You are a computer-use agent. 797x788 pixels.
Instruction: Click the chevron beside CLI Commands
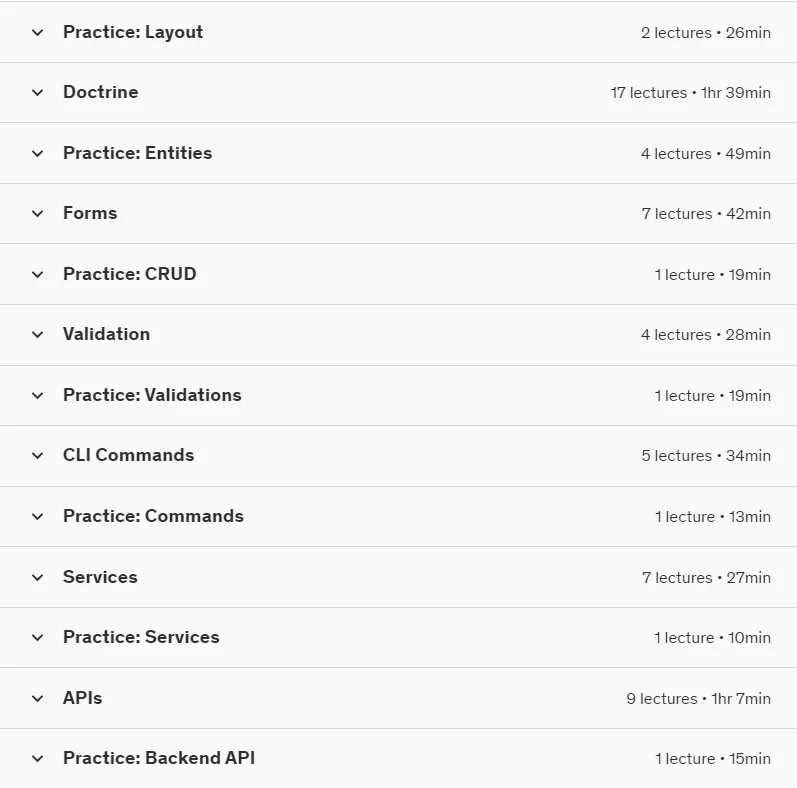click(x=37, y=456)
